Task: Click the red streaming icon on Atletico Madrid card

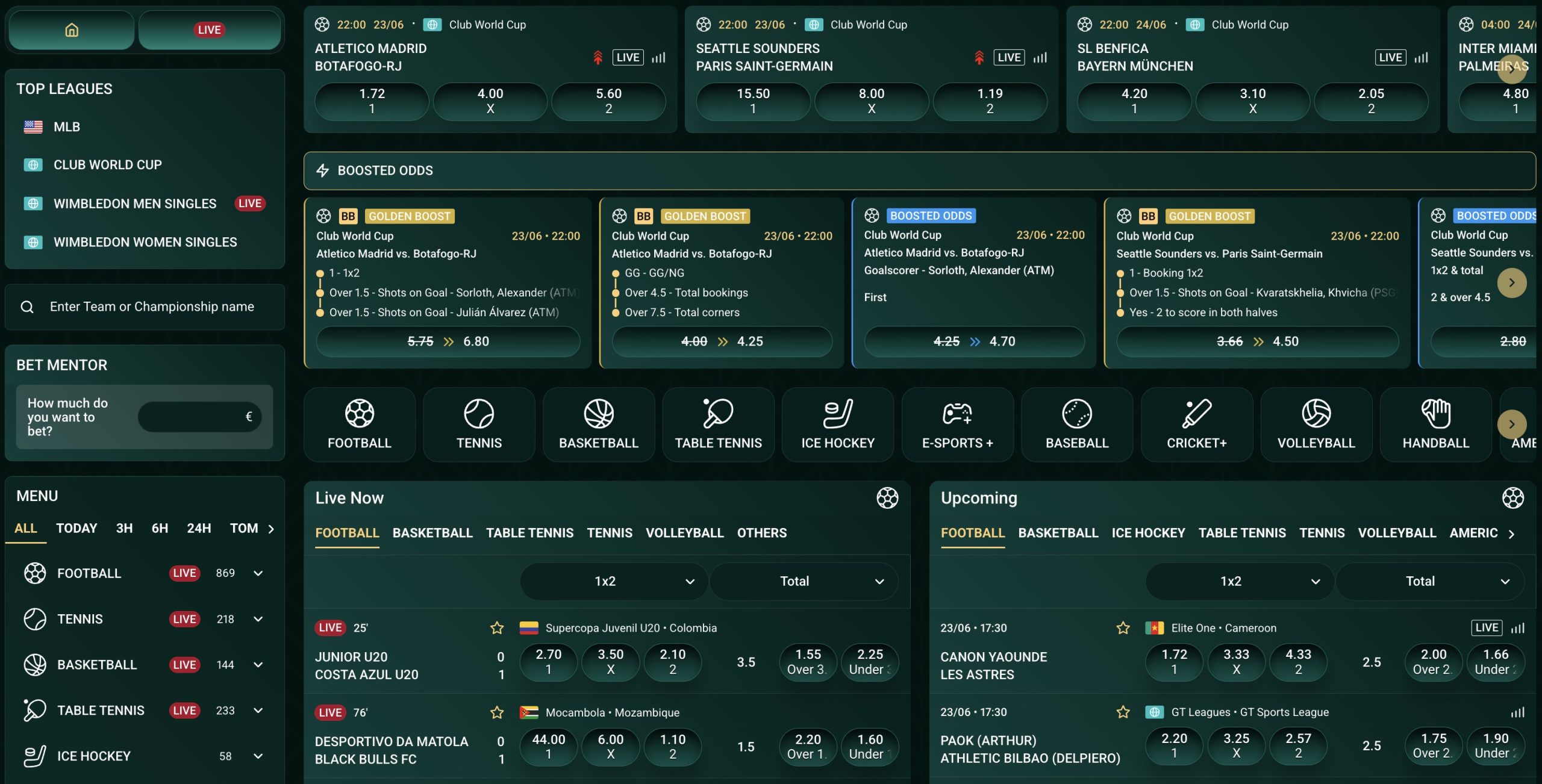Action: [598, 58]
